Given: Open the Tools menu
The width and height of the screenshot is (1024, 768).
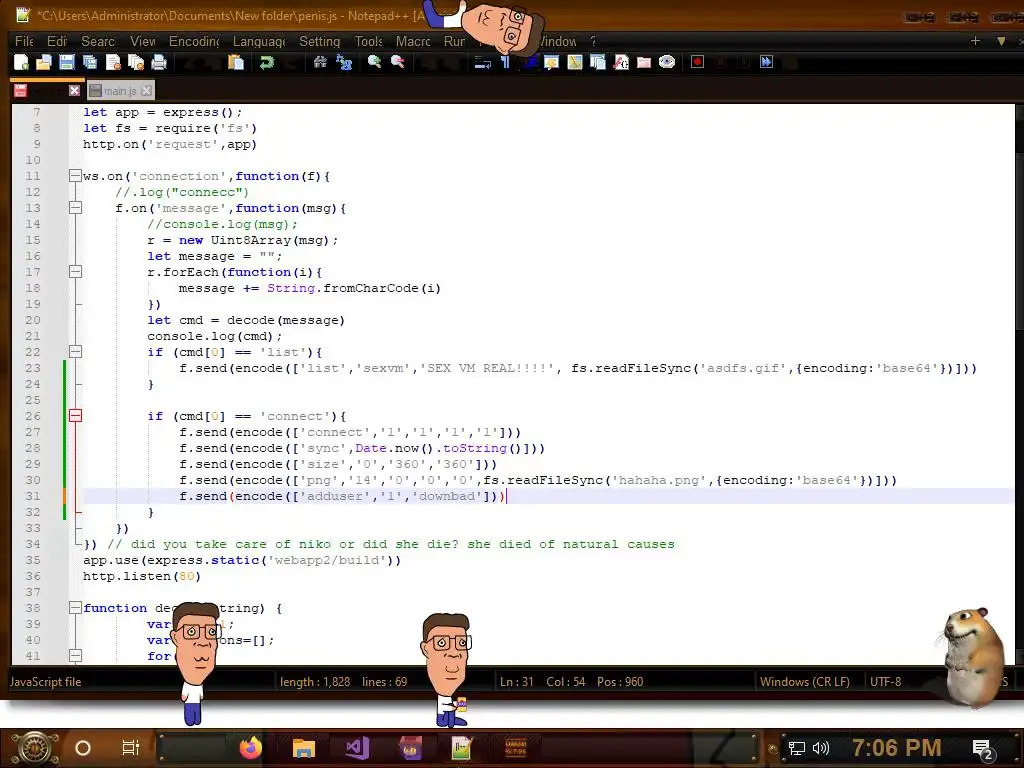Looking at the screenshot, I should 368,41.
